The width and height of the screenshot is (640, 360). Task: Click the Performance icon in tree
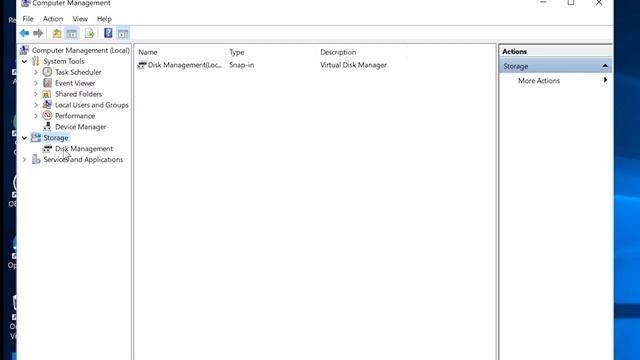tap(47, 116)
